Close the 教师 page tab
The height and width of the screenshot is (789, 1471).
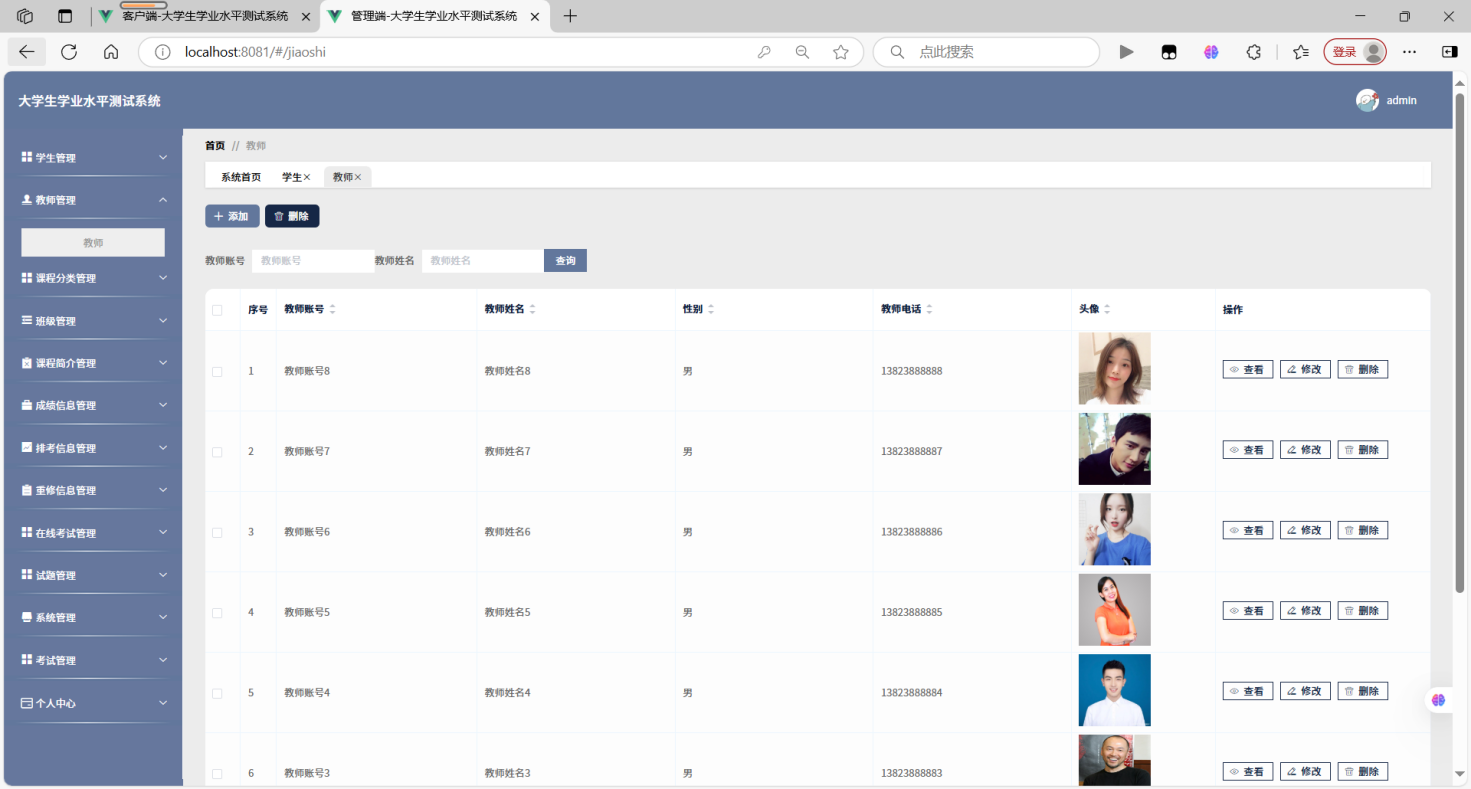point(358,177)
